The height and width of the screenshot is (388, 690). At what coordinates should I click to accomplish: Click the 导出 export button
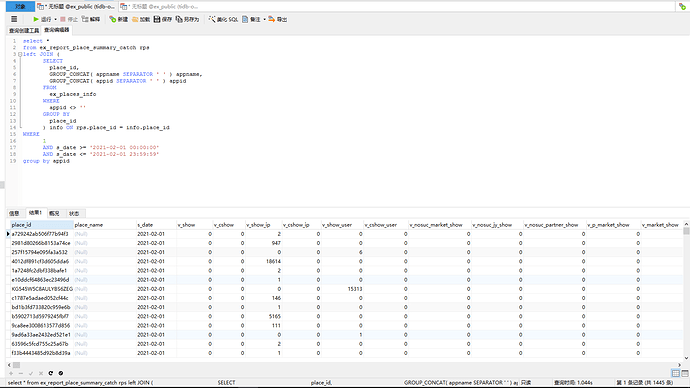tap(278, 19)
